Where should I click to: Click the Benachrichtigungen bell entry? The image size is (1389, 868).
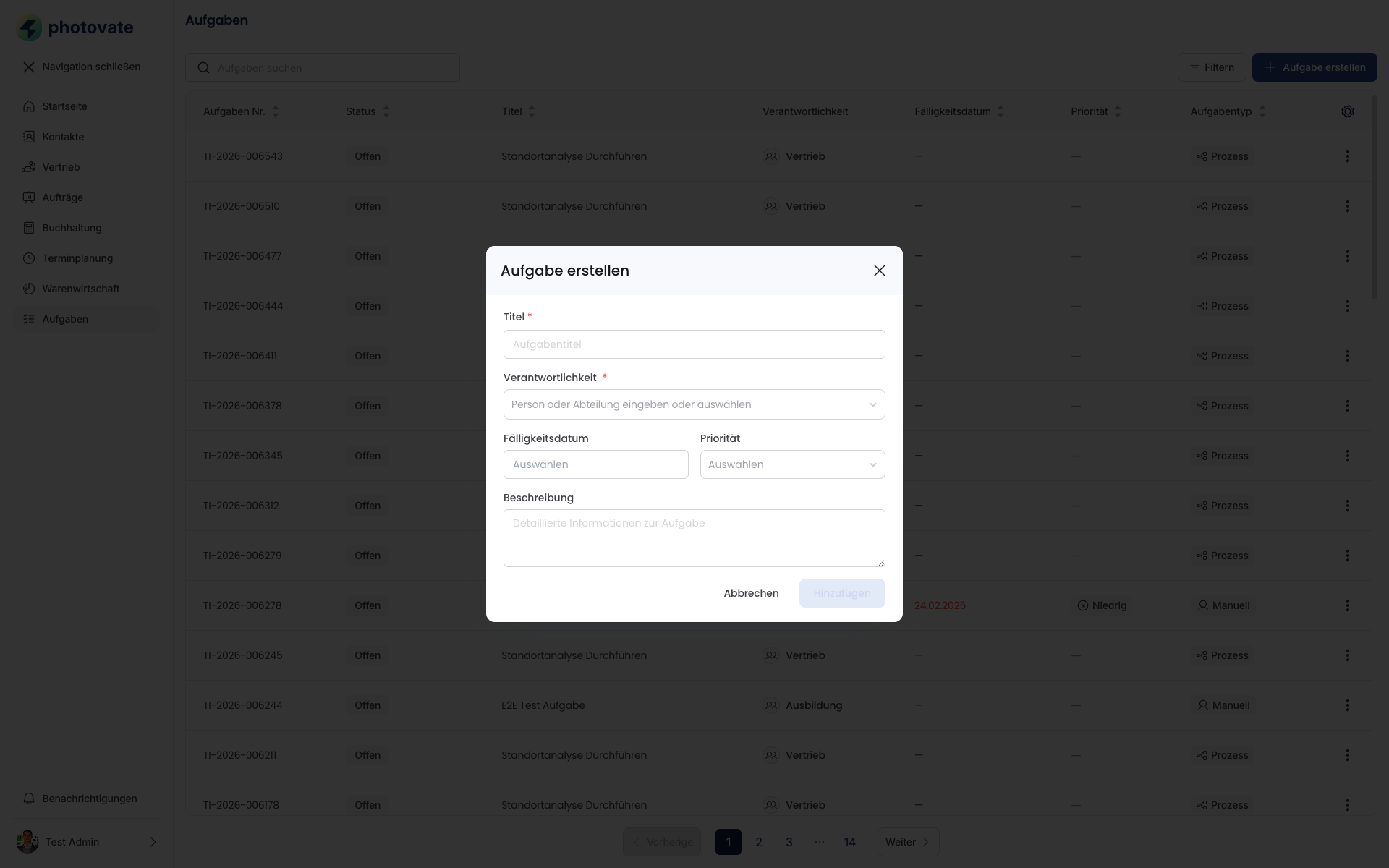click(x=89, y=799)
